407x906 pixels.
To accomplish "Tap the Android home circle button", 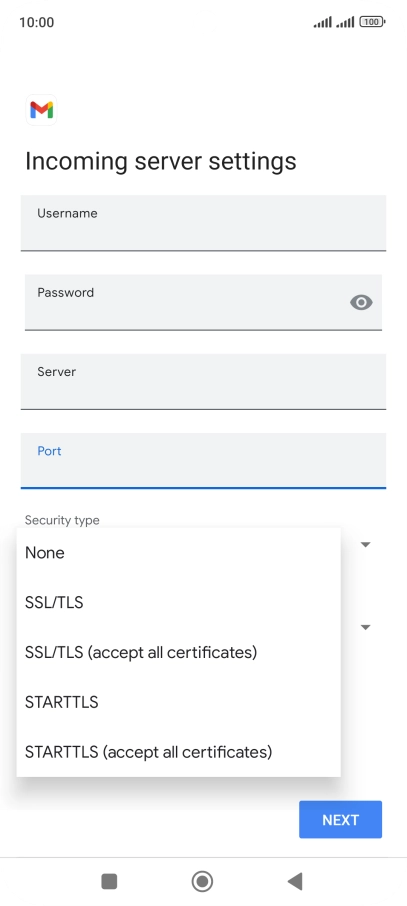I will [202, 881].
